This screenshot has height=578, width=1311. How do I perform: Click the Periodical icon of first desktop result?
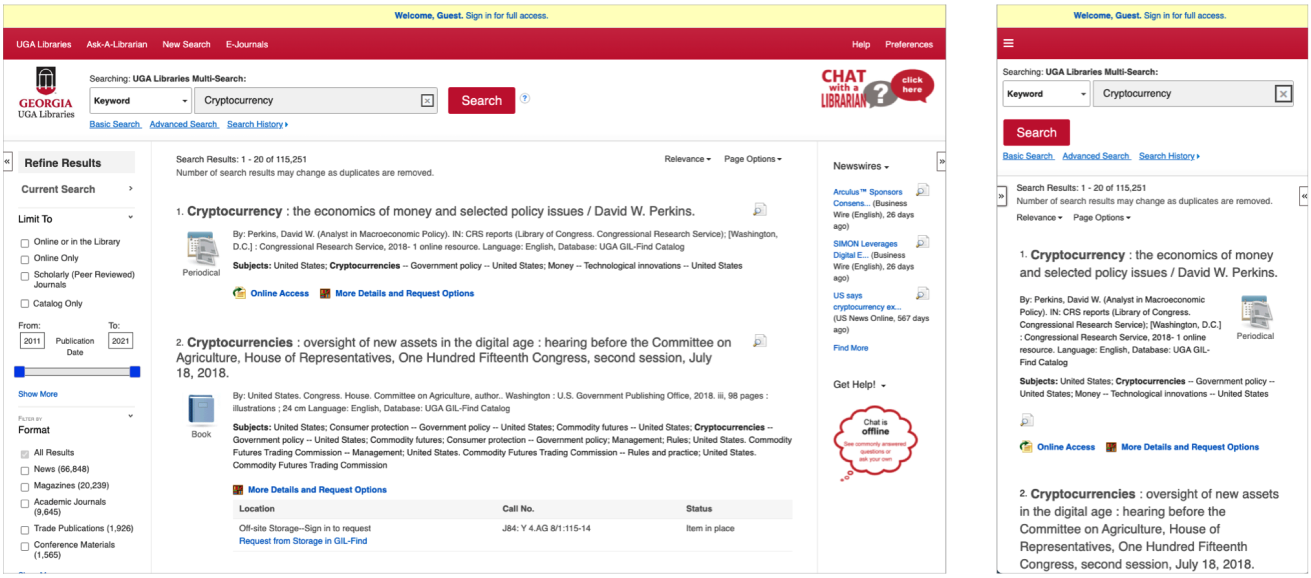tap(201, 249)
